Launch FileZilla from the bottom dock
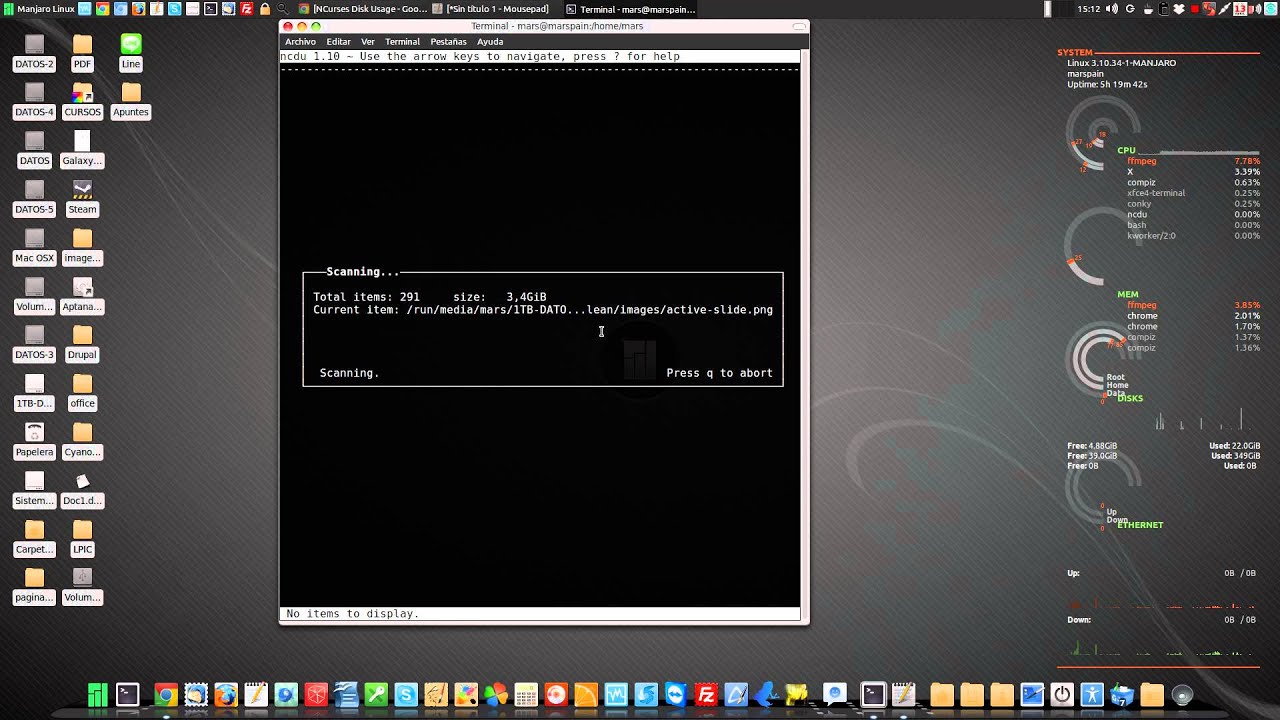The width and height of the screenshot is (1280, 720). click(706, 694)
